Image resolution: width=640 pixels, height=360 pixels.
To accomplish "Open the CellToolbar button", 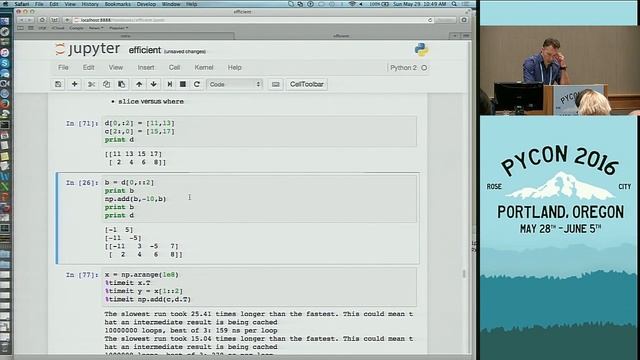I will click(307, 84).
